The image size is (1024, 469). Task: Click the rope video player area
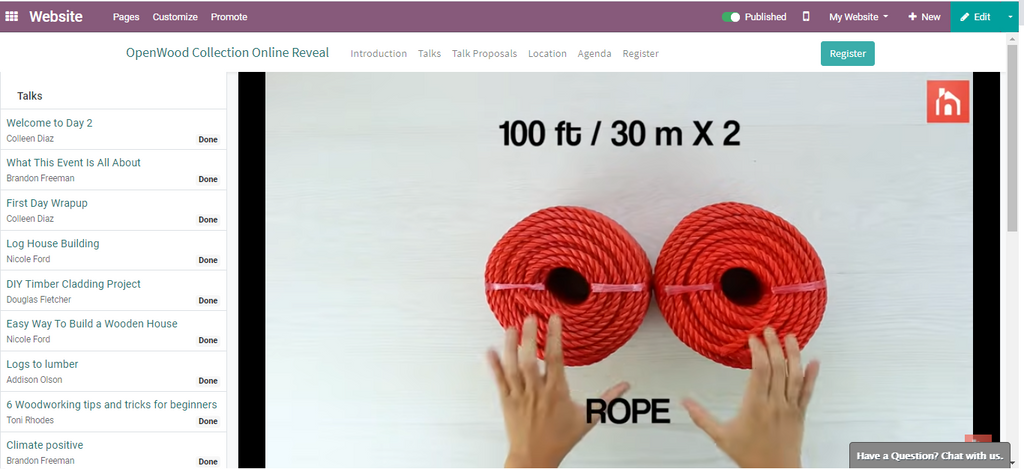[618, 270]
